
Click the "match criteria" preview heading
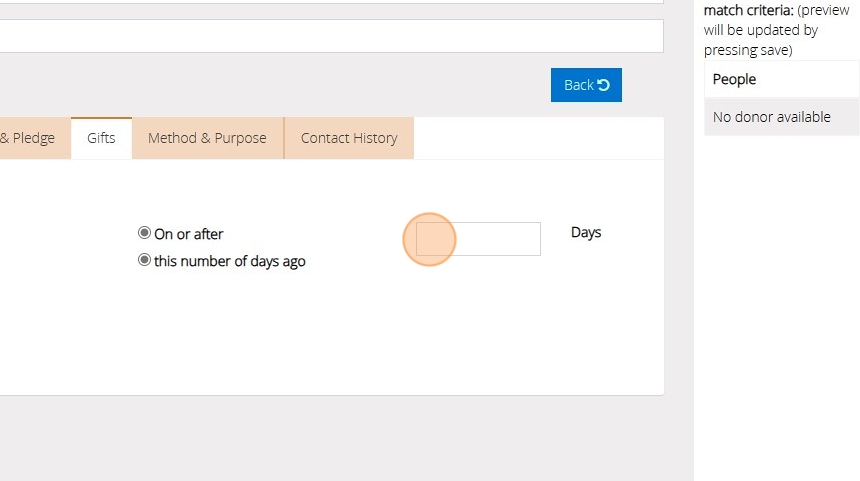pos(748,10)
